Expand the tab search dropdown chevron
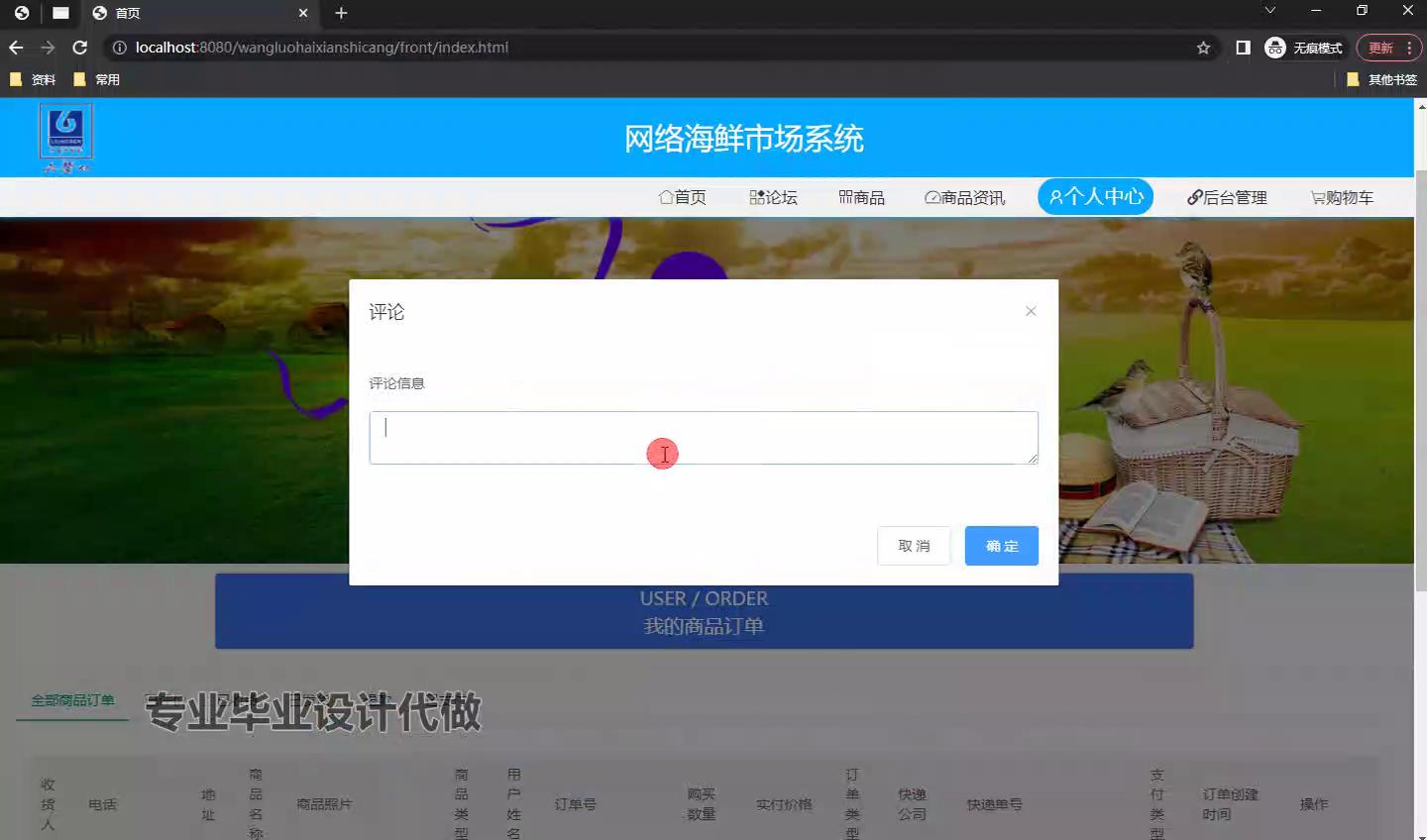This screenshot has height=840, width=1427. (x=1269, y=11)
